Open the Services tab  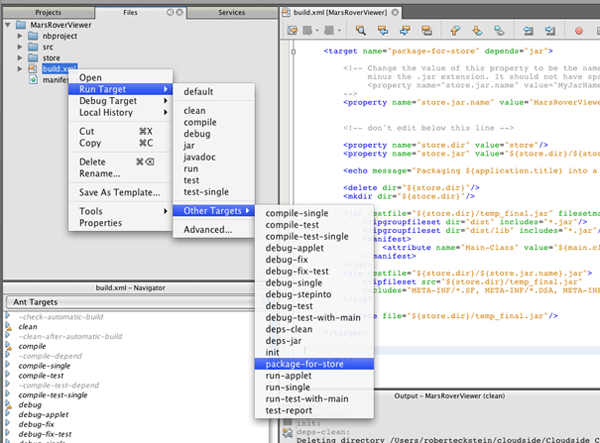[231, 12]
